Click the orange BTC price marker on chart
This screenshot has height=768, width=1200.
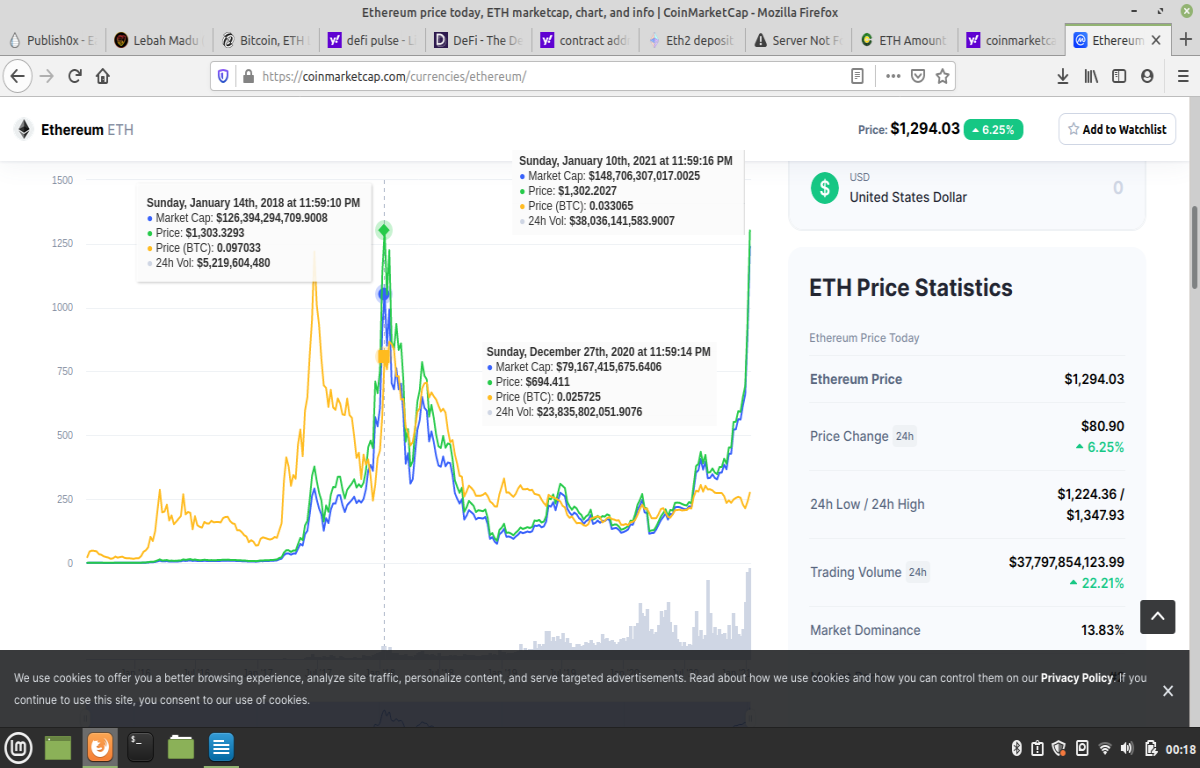383,357
